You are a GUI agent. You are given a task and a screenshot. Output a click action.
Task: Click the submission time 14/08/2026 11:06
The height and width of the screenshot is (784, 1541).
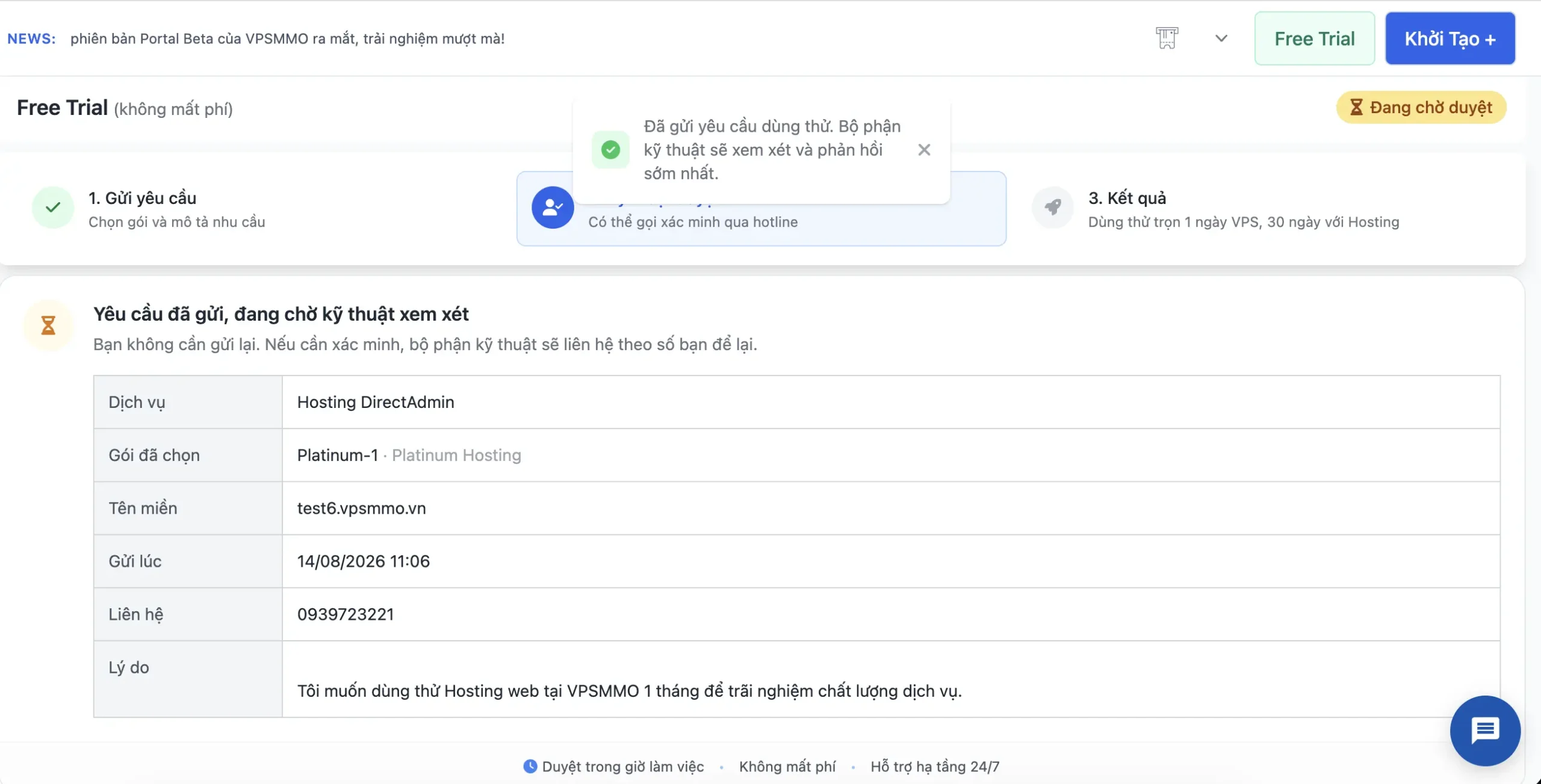click(364, 561)
